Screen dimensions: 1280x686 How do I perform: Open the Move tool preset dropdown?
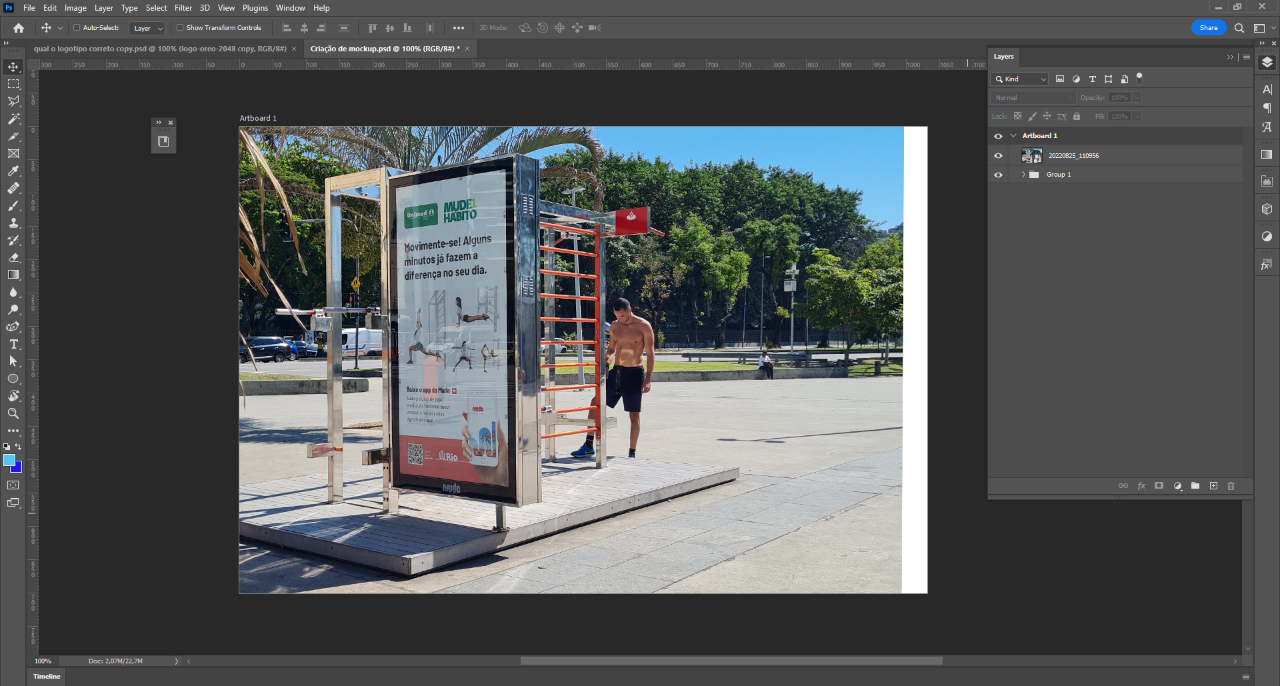click(x=60, y=28)
